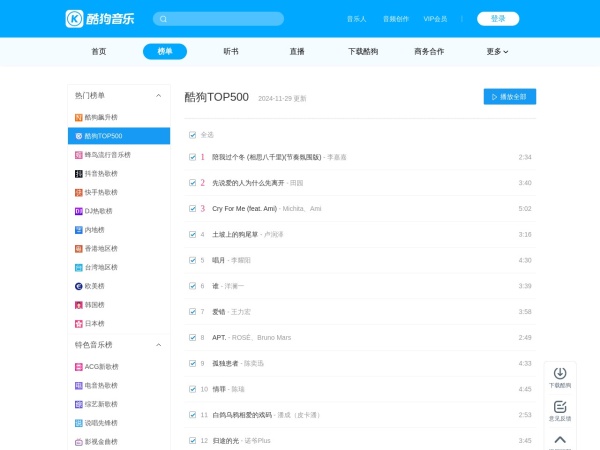Click the back-to-top arrow icon
Viewport: 600px width, 450px height.
pos(560,439)
